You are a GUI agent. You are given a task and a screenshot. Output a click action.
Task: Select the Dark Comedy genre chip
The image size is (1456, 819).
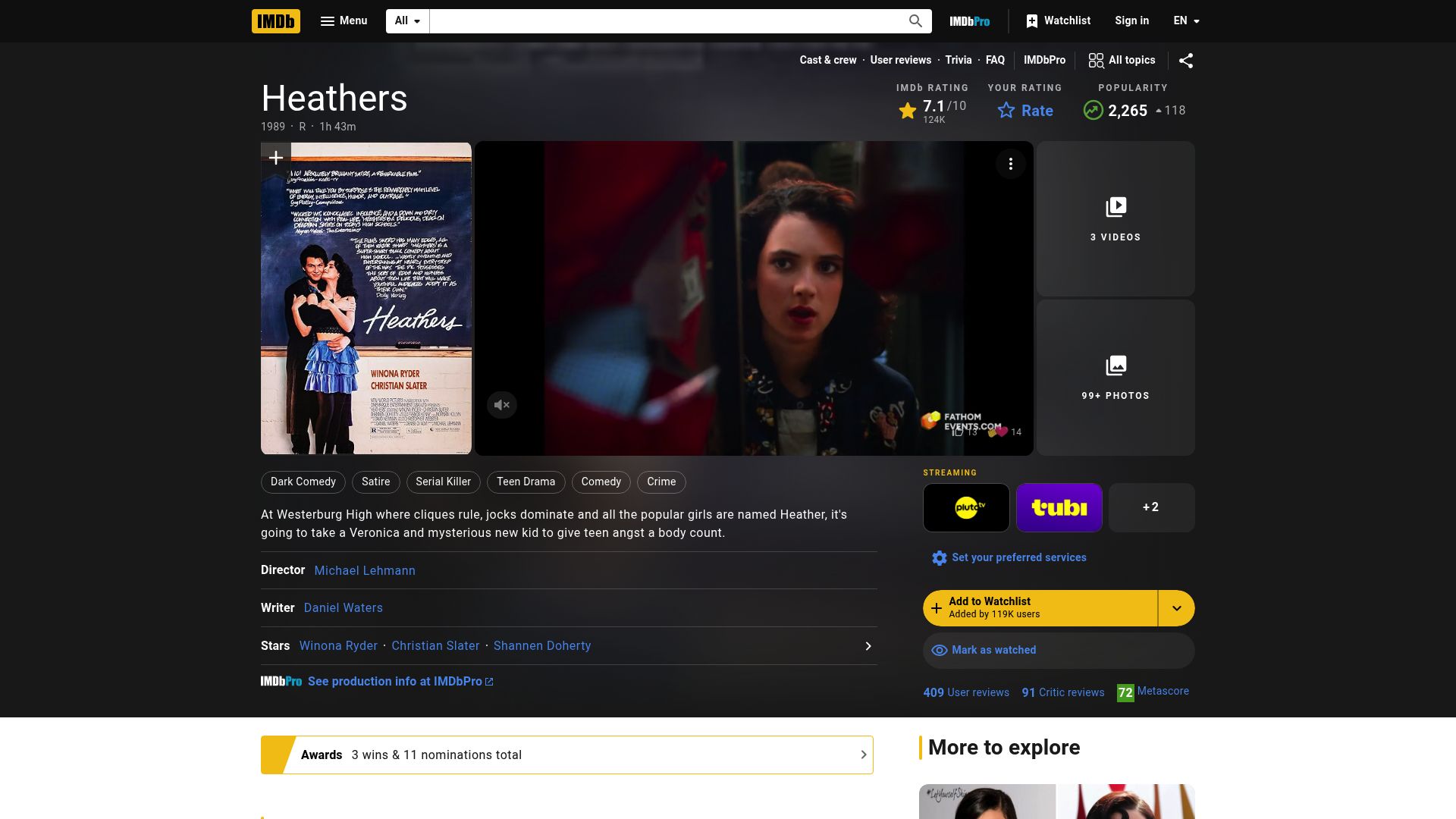303,482
